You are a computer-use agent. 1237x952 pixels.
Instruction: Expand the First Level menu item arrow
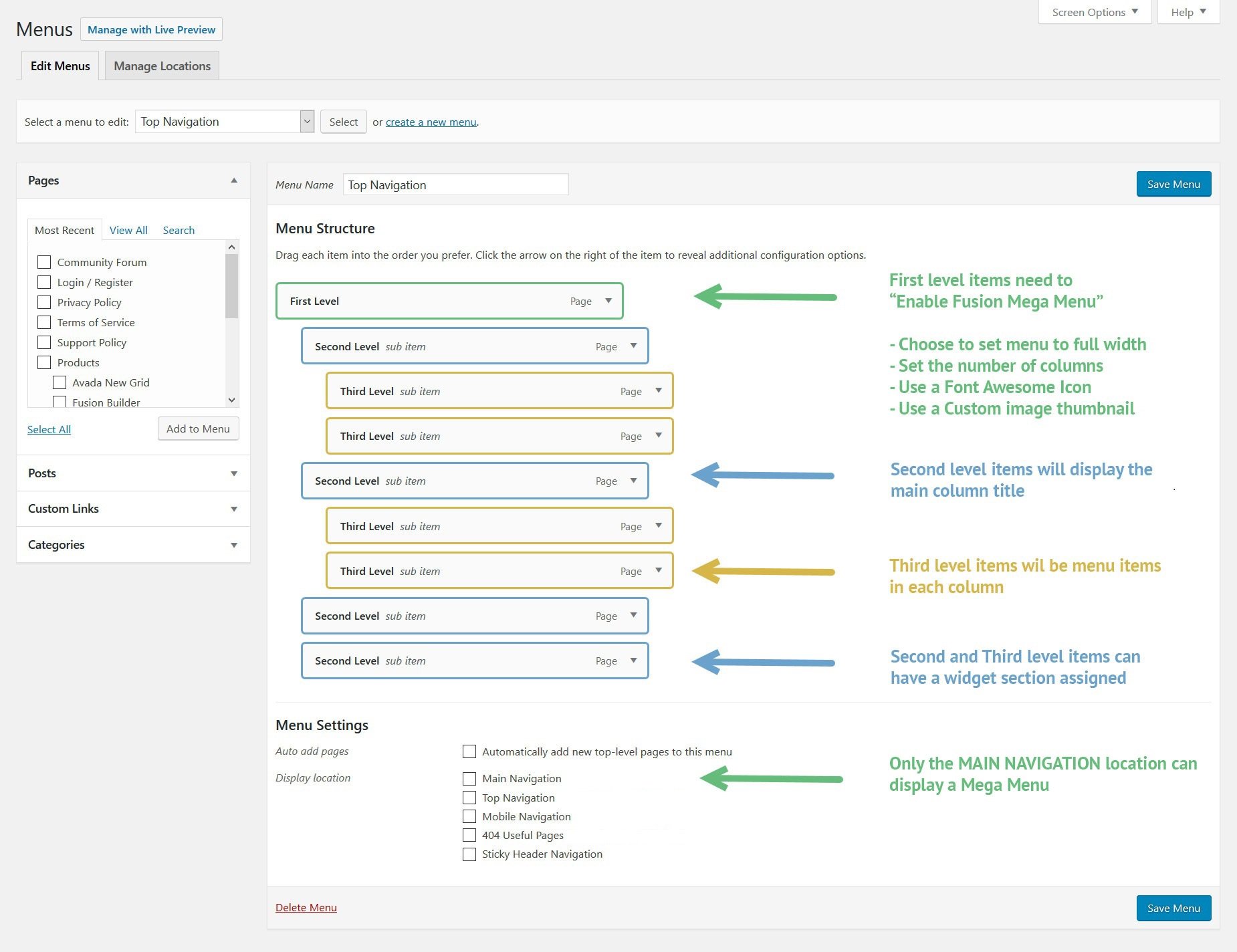[x=608, y=301]
